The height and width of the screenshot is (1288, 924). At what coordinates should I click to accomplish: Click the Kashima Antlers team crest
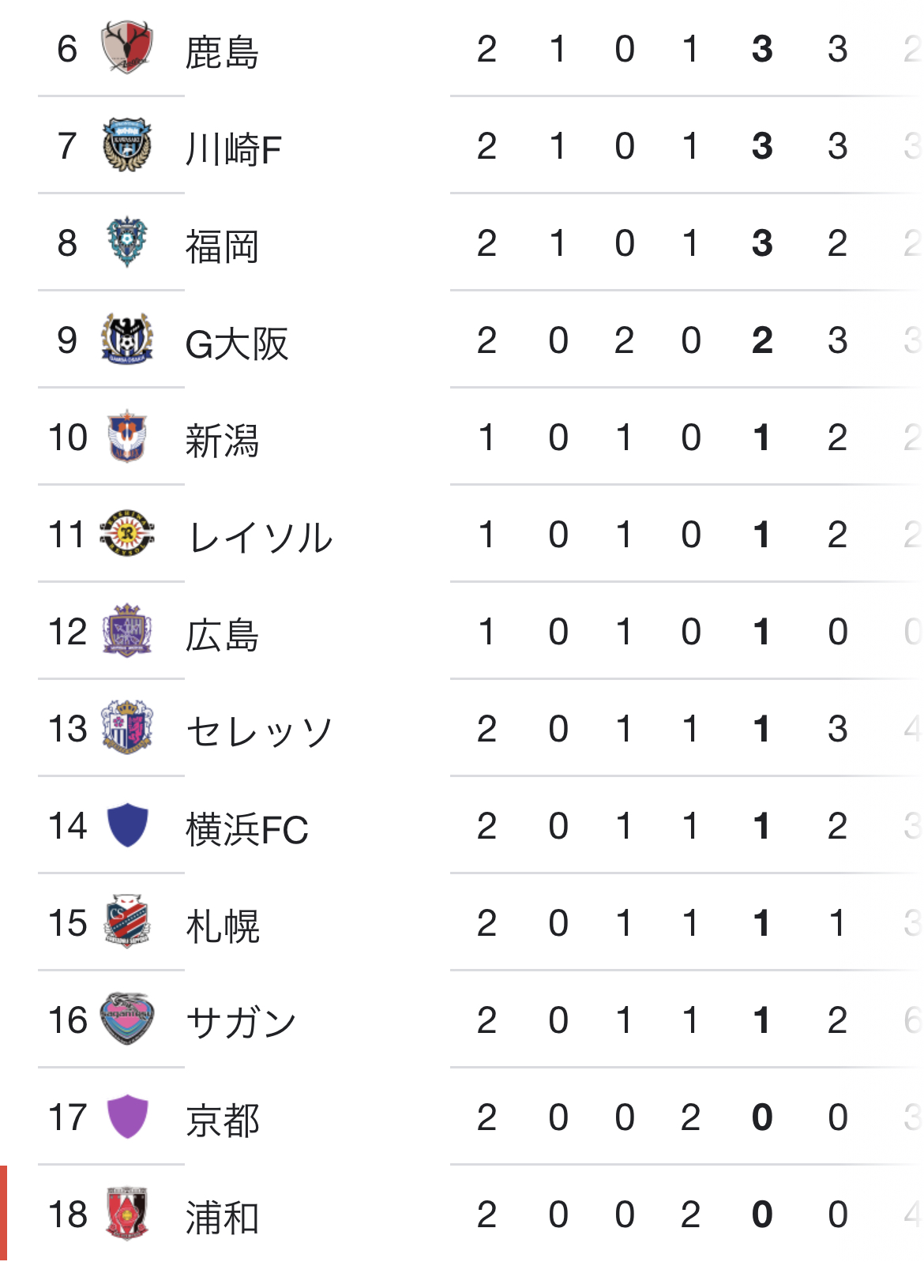click(126, 48)
